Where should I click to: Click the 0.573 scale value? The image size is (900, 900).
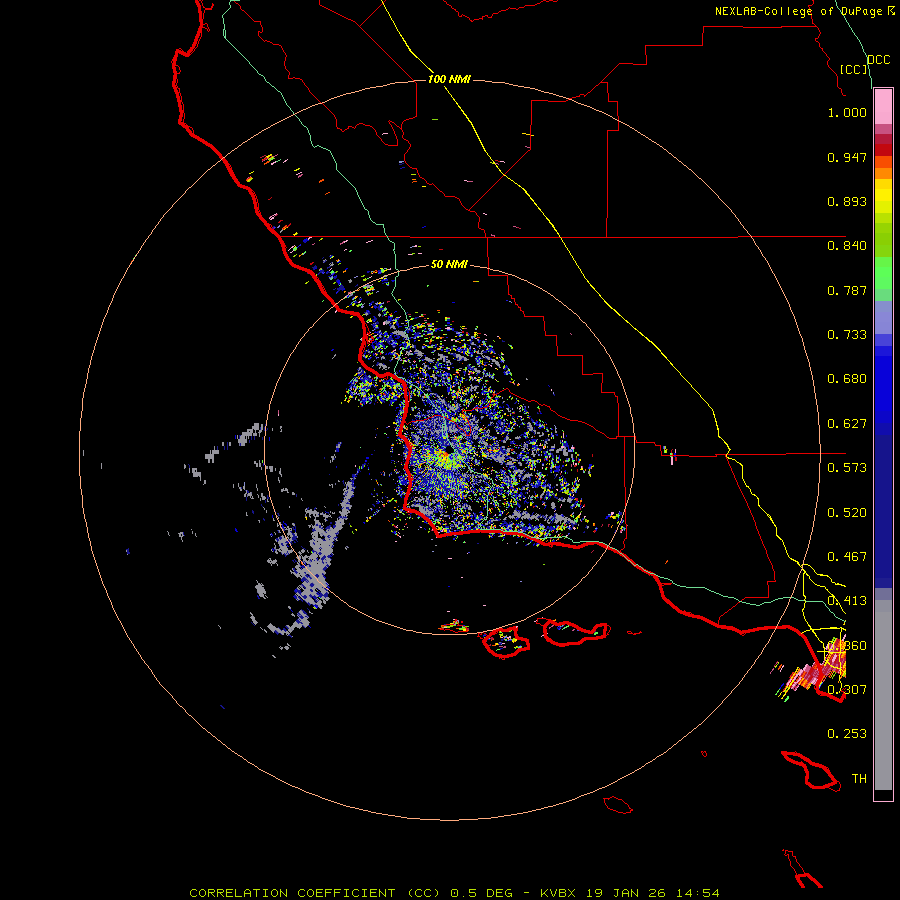pos(847,468)
